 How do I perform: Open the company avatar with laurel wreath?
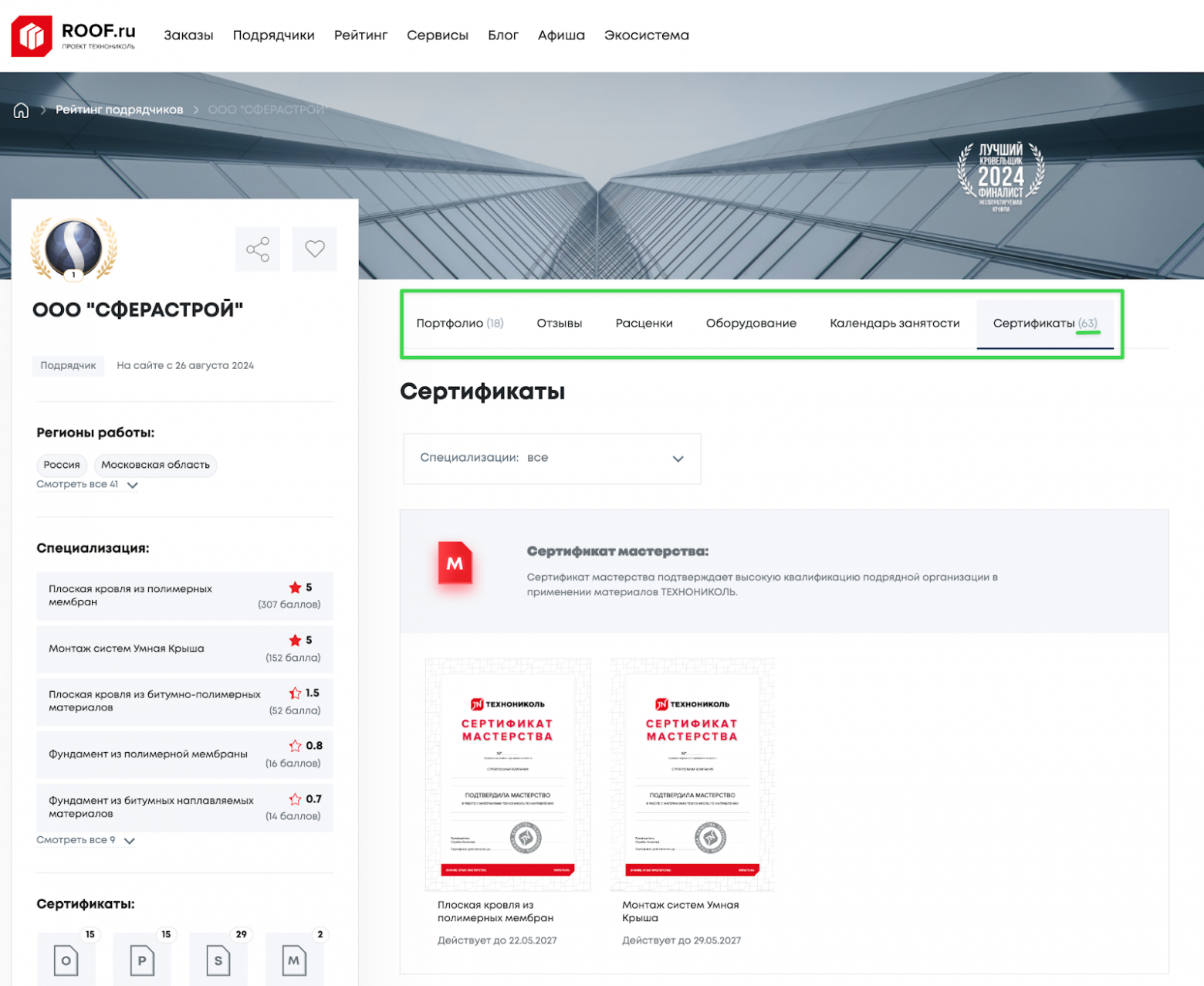pyautogui.click(x=74, y=249)
